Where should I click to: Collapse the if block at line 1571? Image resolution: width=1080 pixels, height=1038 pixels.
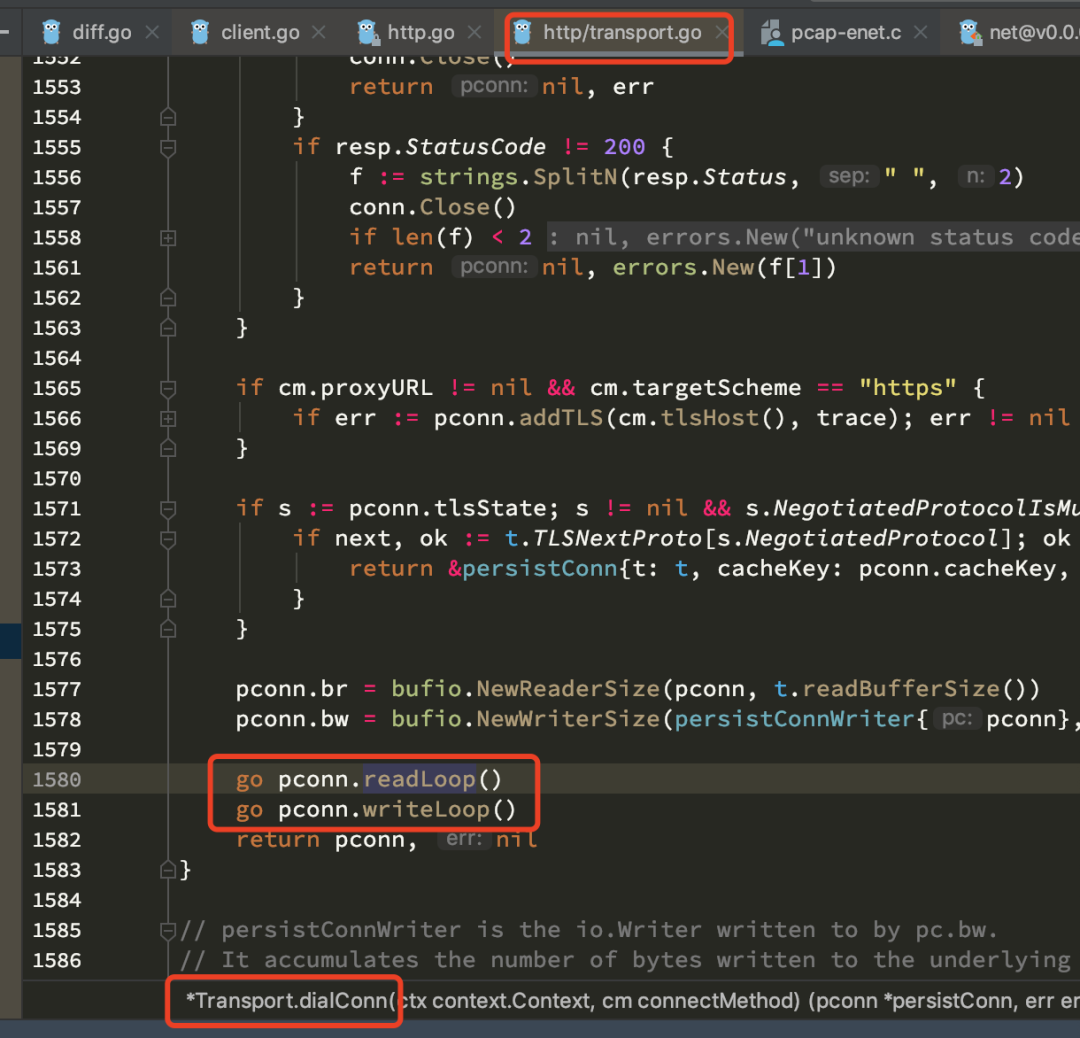tap(168, 509)
